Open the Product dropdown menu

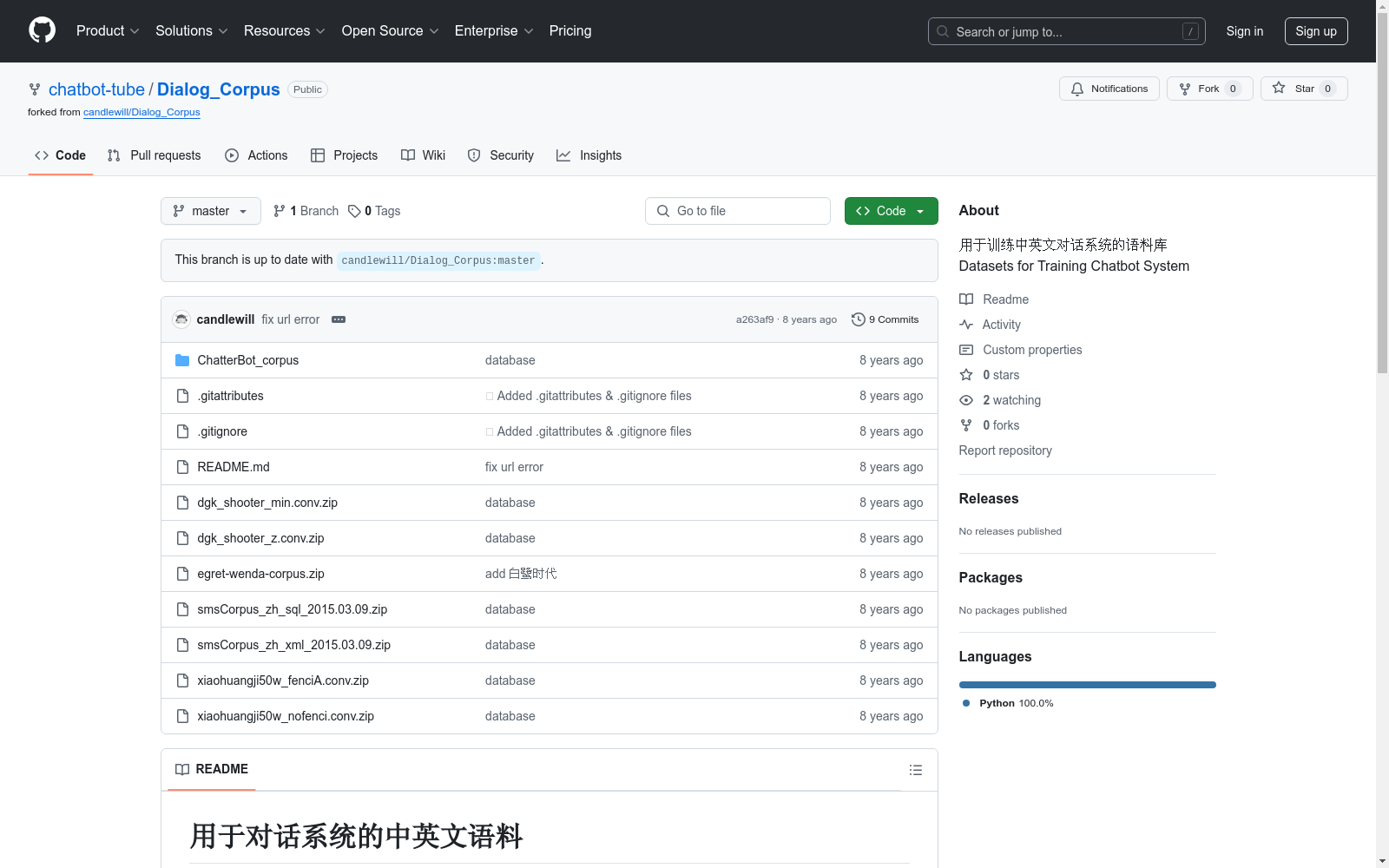pos(108,31)
